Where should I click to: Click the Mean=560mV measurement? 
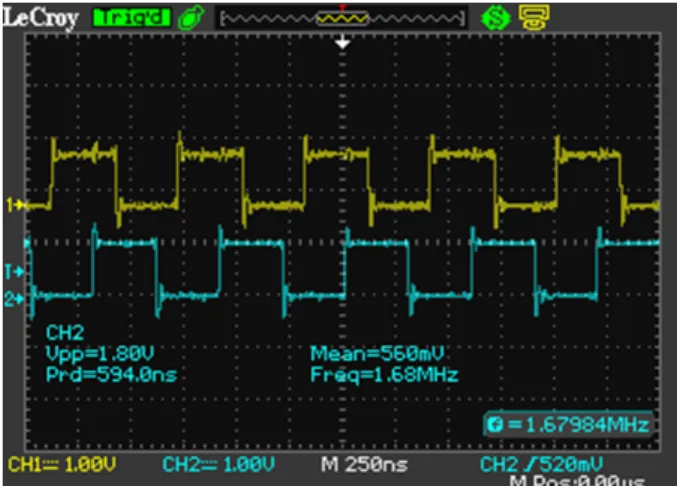pos(377,353)
